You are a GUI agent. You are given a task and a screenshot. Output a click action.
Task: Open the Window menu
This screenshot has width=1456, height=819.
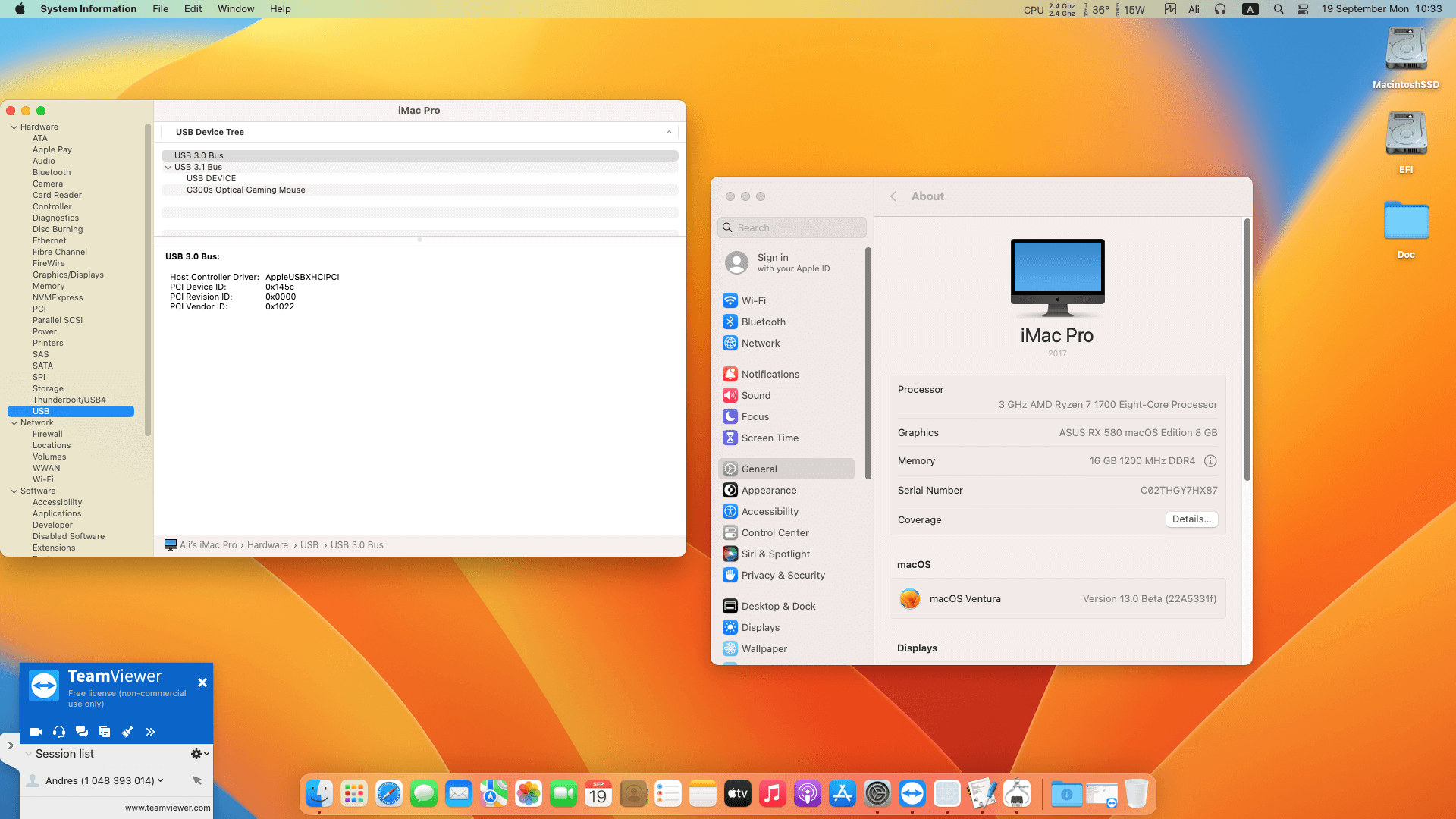click(236, 9)
